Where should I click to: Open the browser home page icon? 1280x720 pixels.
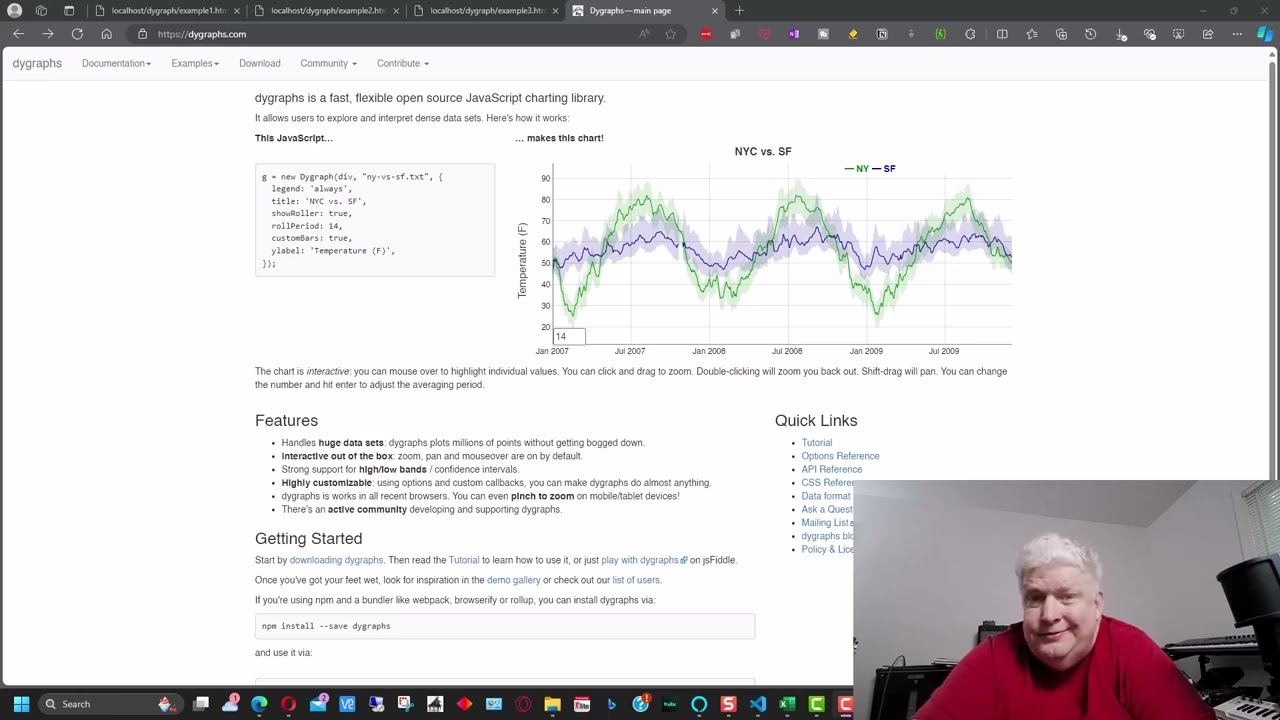coord(106,34)
